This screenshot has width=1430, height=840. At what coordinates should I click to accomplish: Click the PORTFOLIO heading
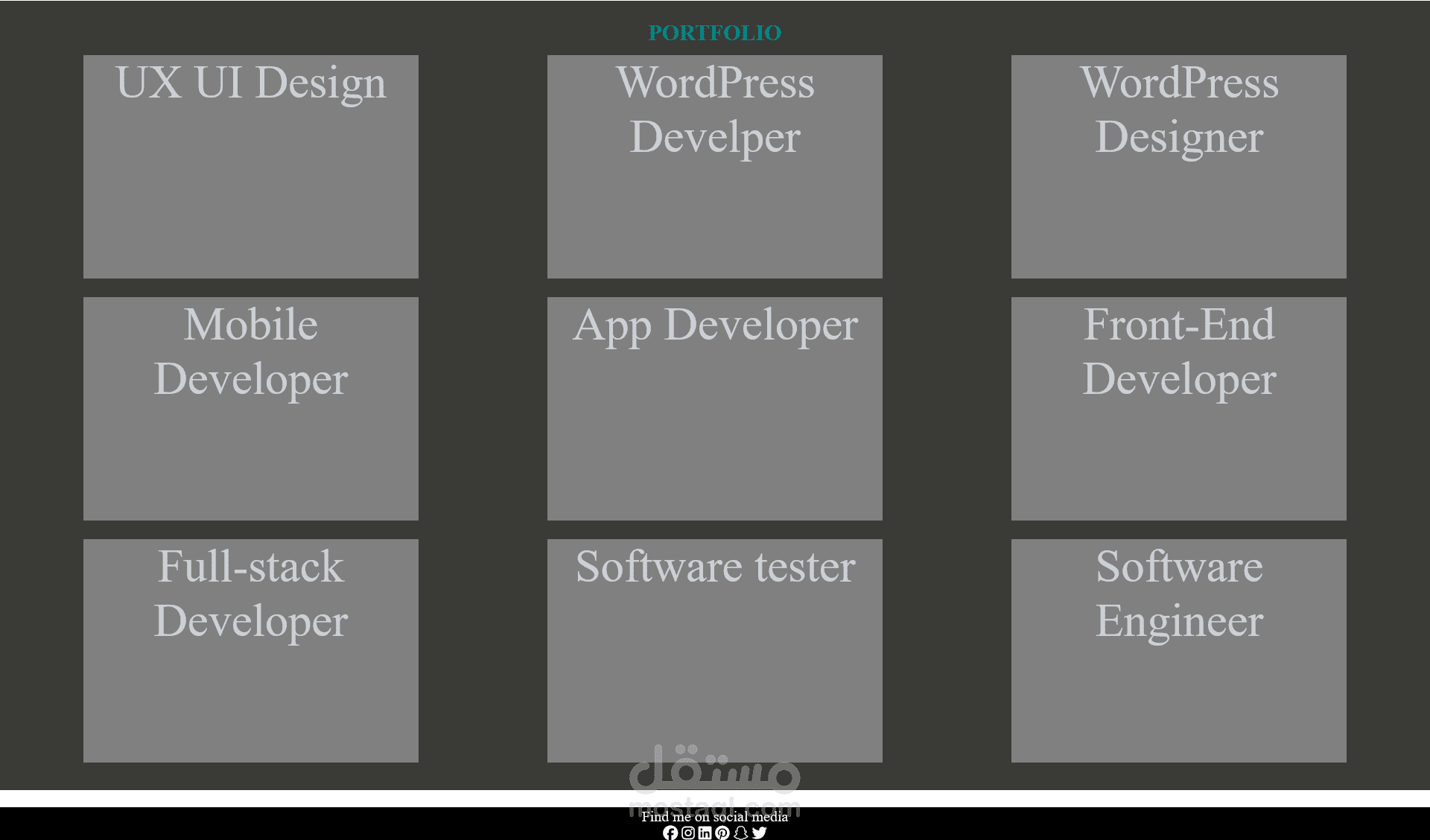[x=714, y=33]
